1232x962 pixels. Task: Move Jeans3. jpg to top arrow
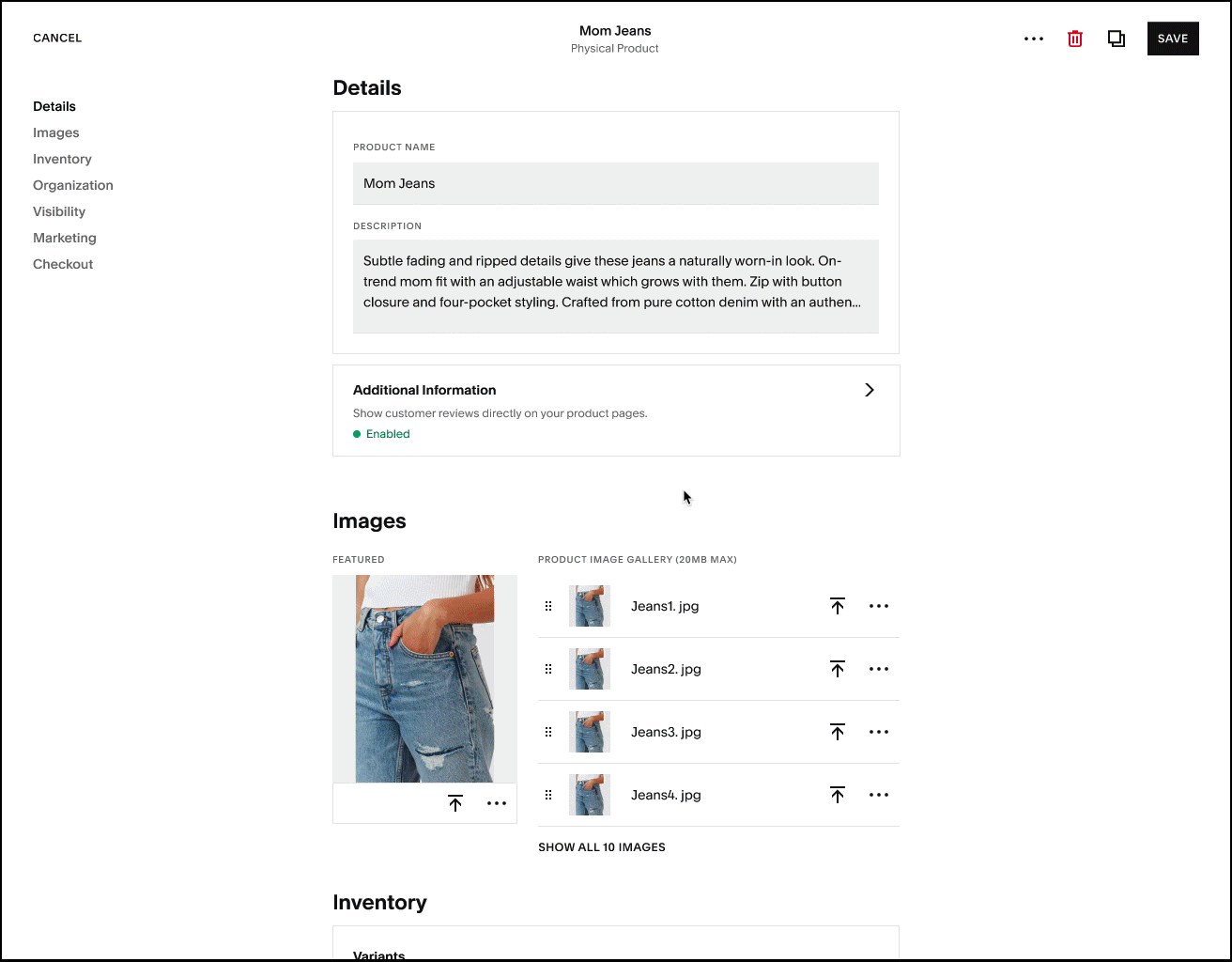pos(838,732)
